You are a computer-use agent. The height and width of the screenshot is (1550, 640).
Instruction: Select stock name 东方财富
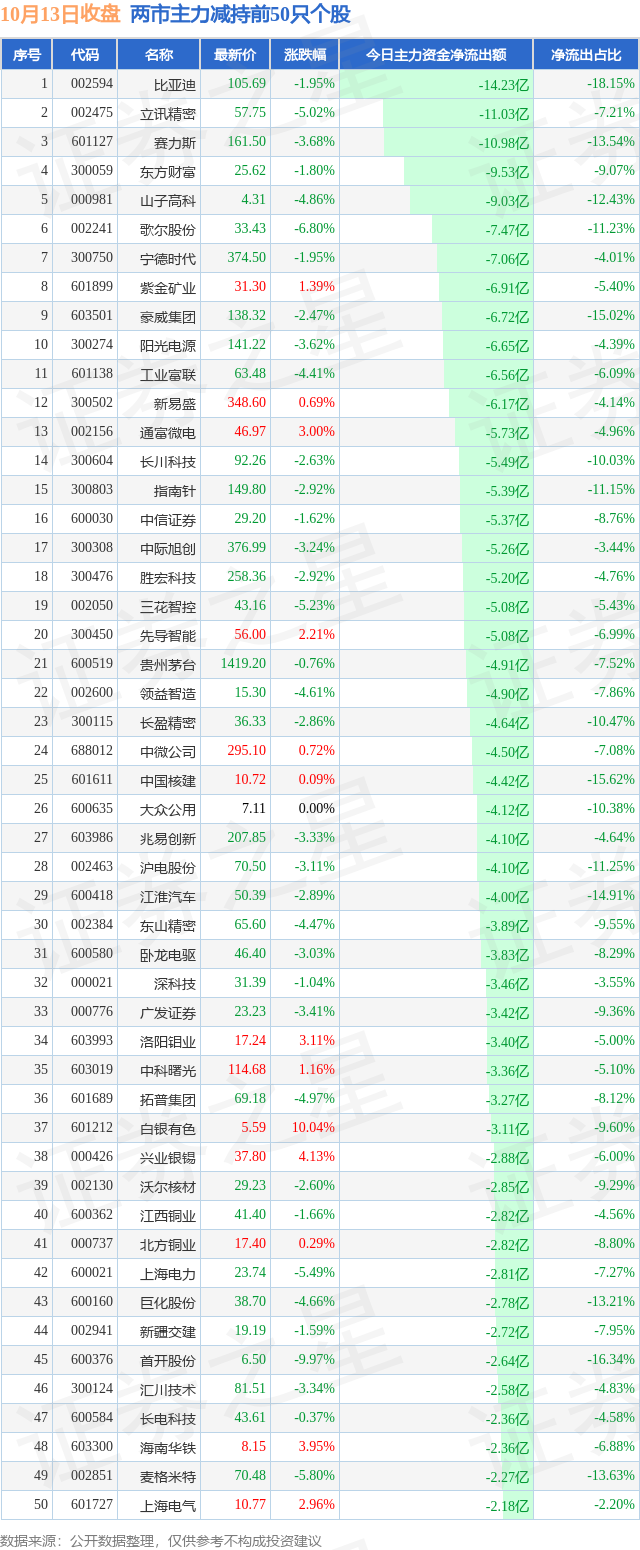pos(168,172)
